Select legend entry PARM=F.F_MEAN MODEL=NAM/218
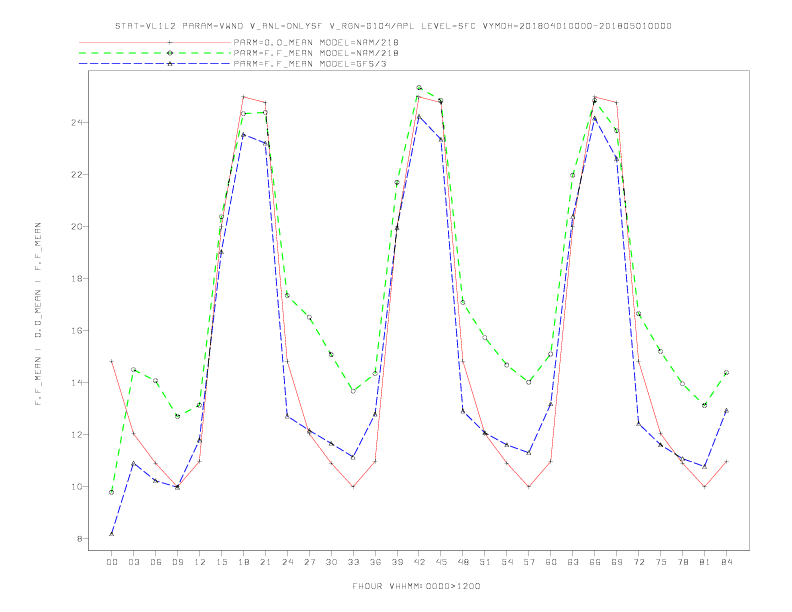The height and width of the screenshot is (612, 792). coord(316,53)
